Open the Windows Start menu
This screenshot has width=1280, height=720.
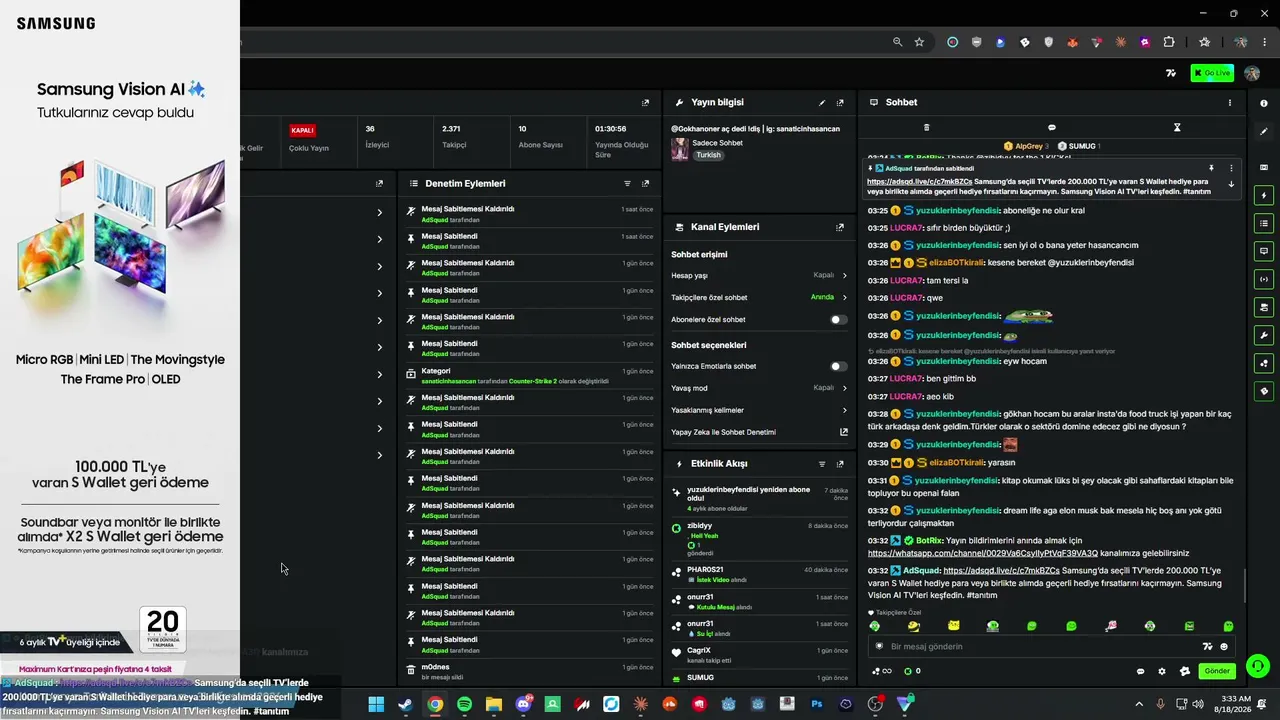376,704
